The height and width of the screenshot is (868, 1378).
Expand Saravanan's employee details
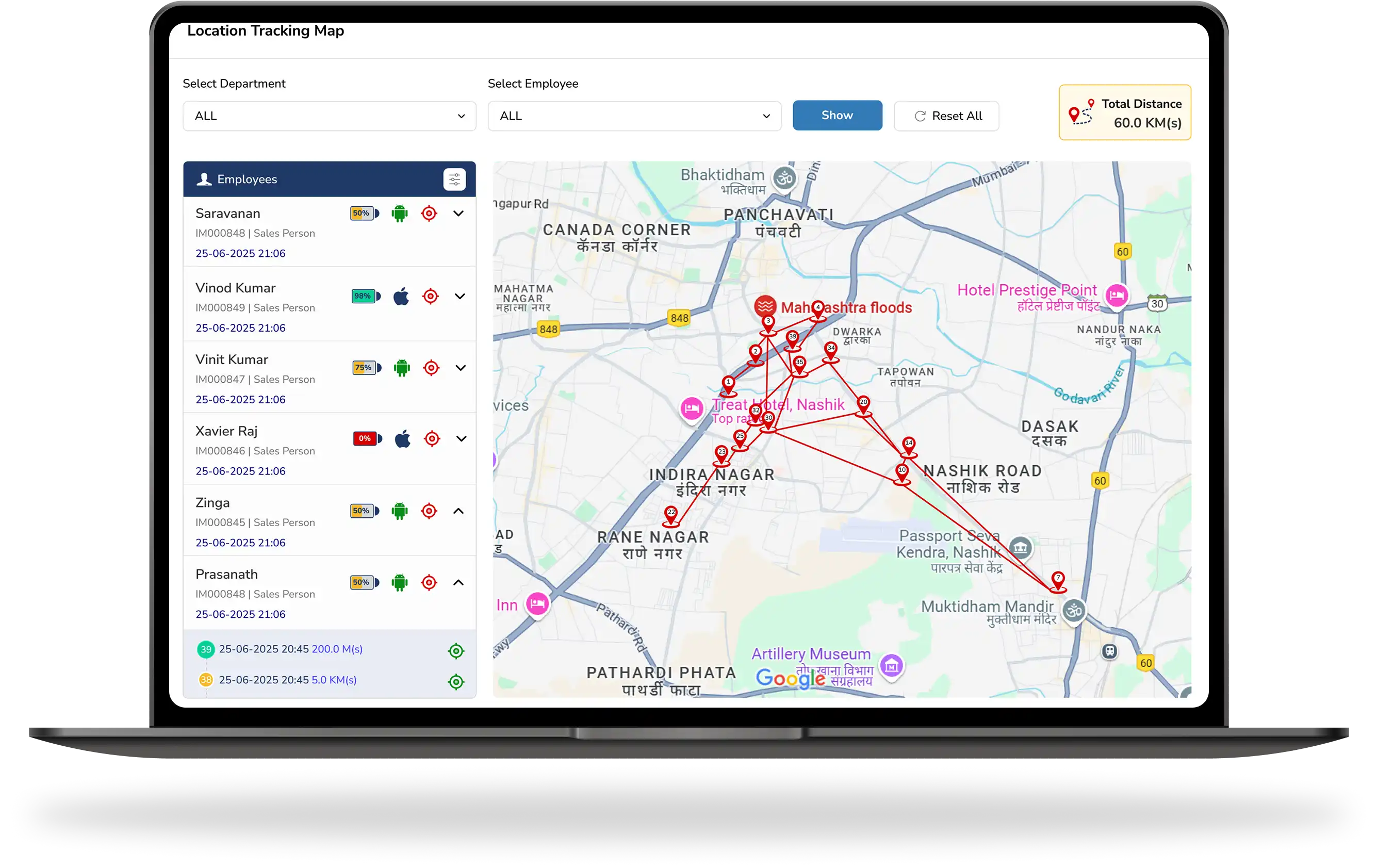click(458, 214)
